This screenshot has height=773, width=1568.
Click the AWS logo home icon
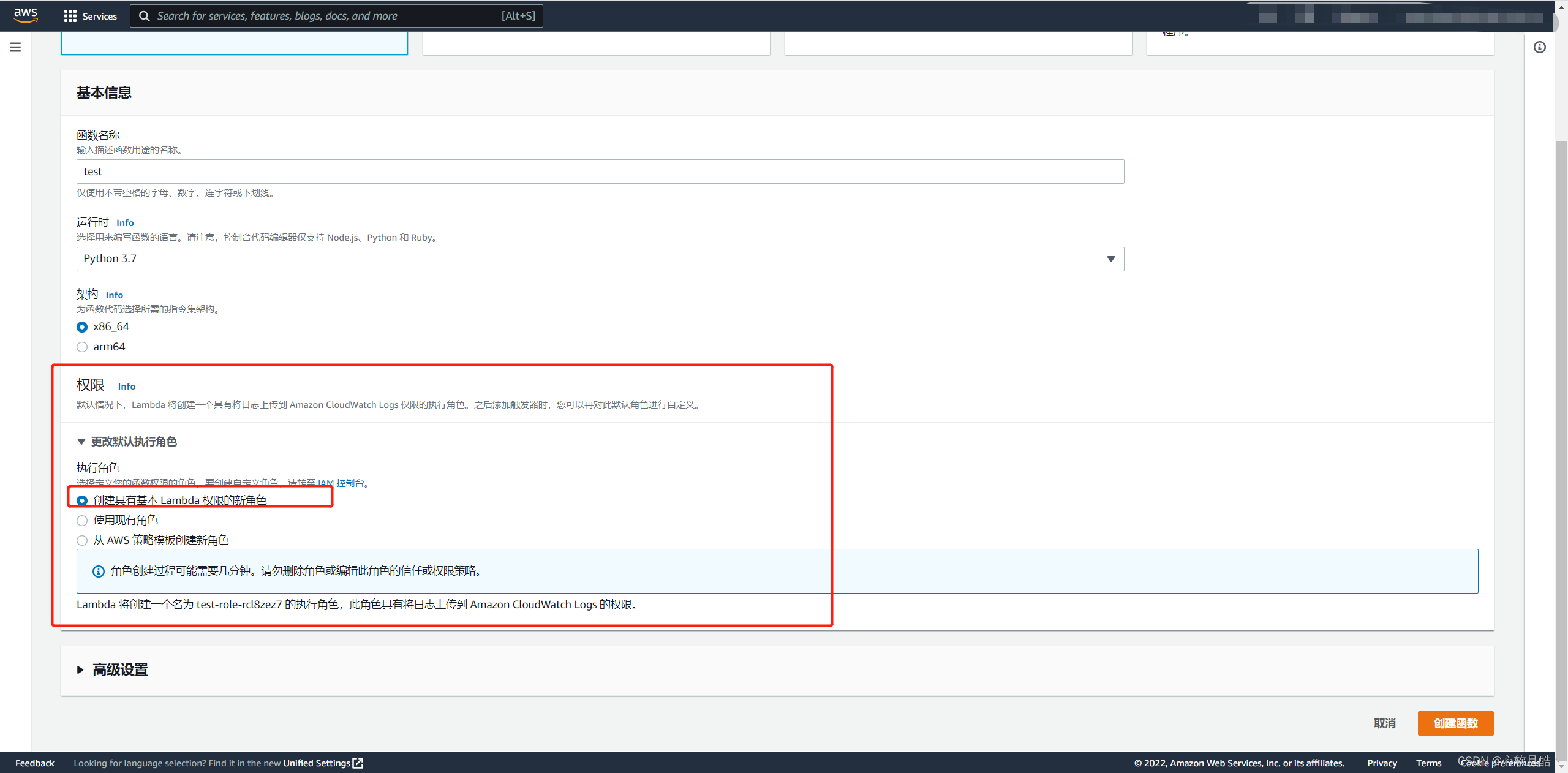point(26,15)
